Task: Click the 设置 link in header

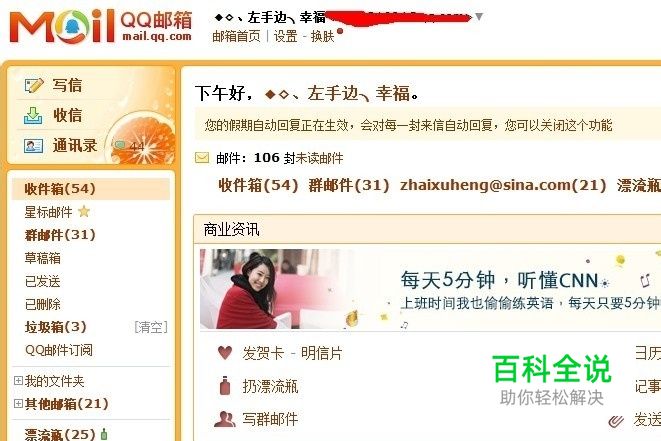Action: pyautogui.click(x=285, y=36)
